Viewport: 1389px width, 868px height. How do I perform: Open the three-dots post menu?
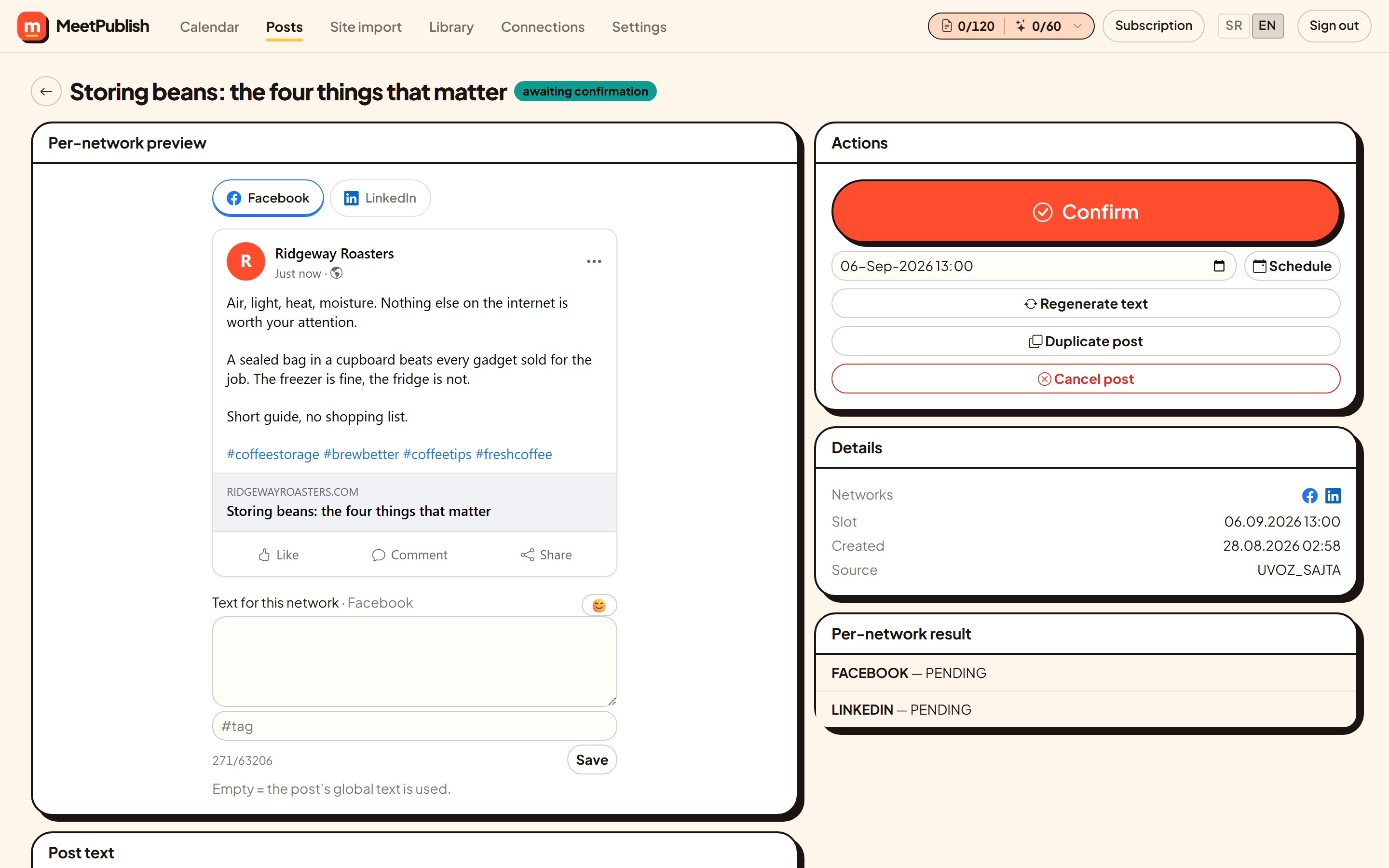point(594,261)
